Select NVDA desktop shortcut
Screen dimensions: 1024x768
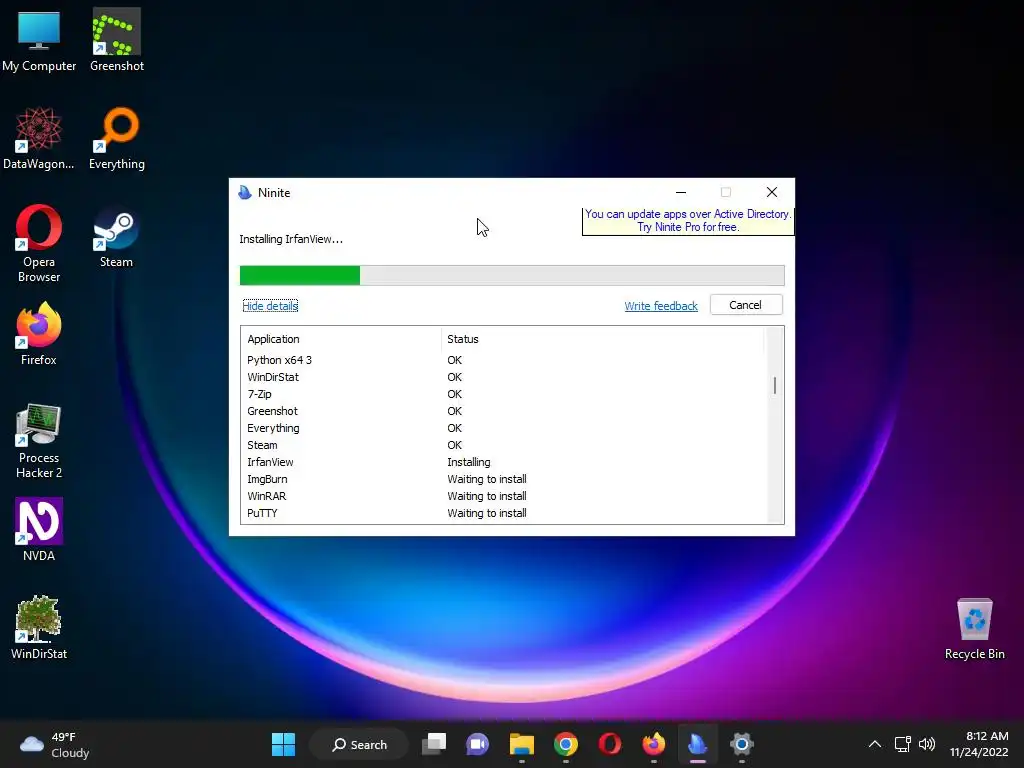click(x=39, y=530)
